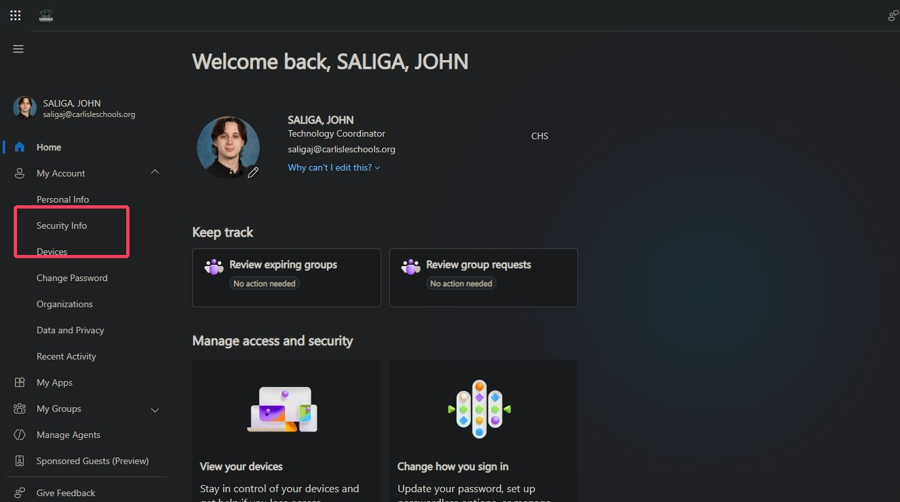Open Change Password page
The width and height of the screenshot is (900, 502).
72,278
